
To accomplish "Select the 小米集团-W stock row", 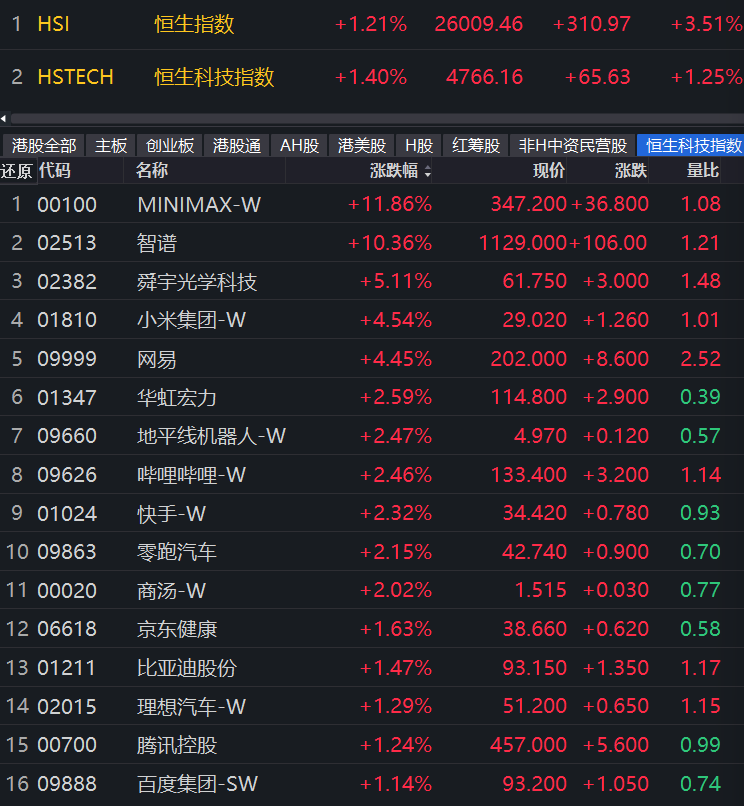I will 372,320.
